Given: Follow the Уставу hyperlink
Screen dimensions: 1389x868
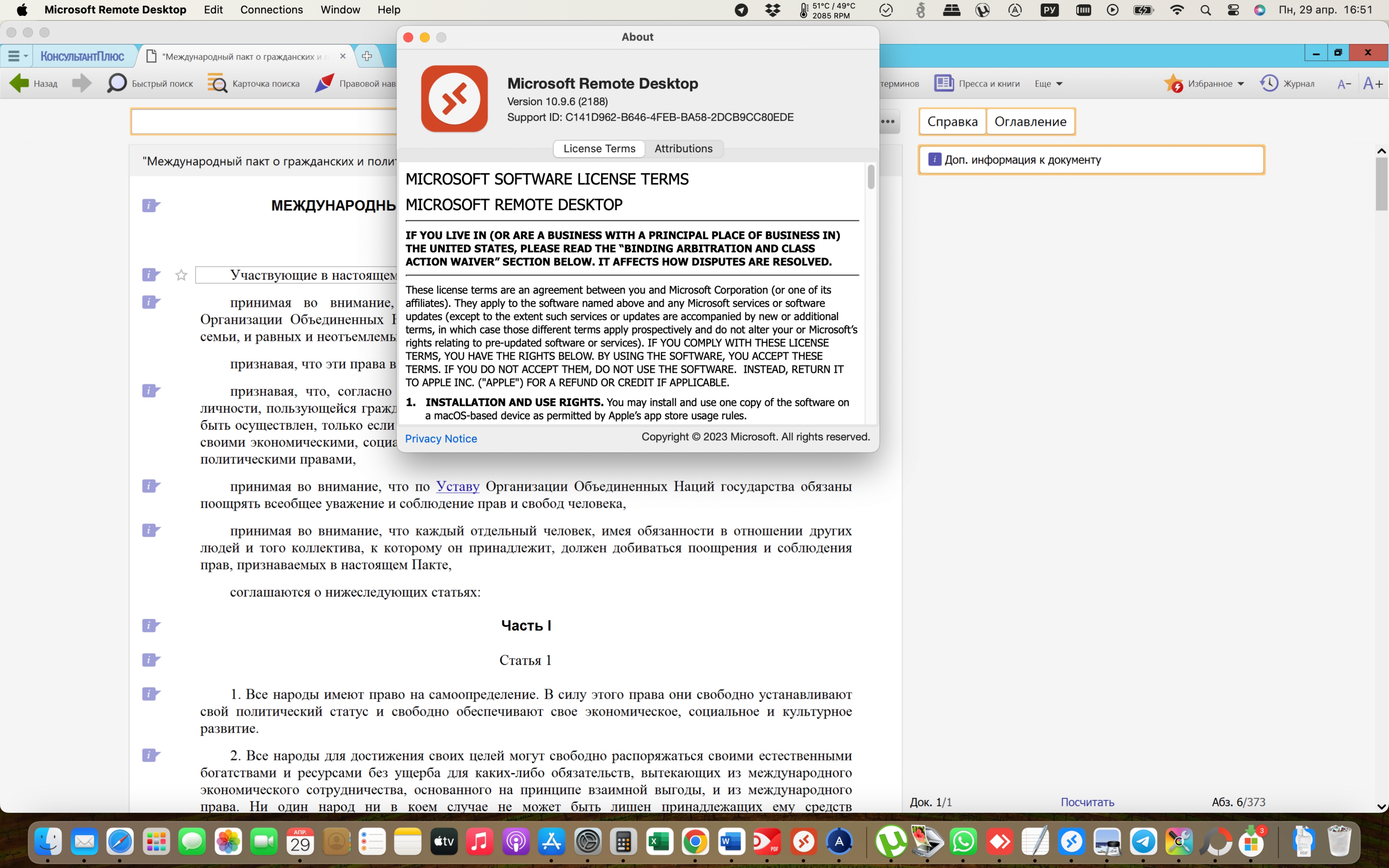Looking at the screenshot, I should tap(458, 487).
